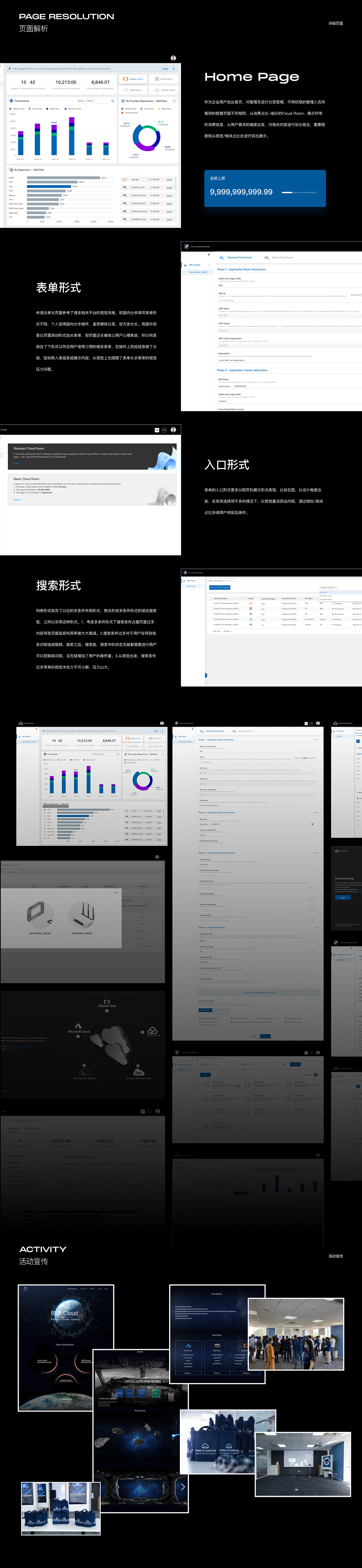Click Enter > under Standard Cloud Room
The height and width of the screenshot is (1568, 362).
(17, 464)
